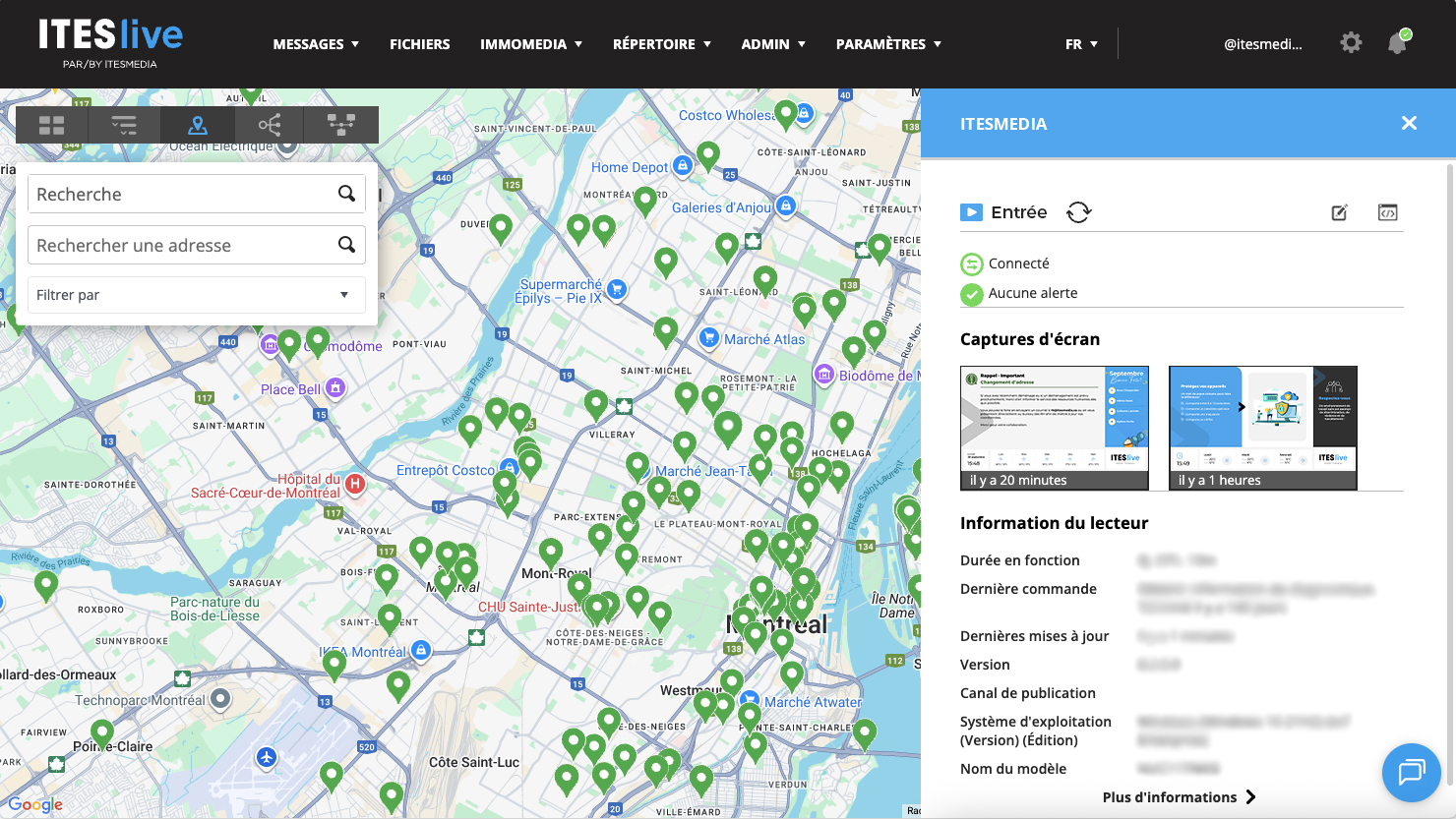
Task: Open the screenshot from 20 minutes ago
Action: (x=1054, y=427)
